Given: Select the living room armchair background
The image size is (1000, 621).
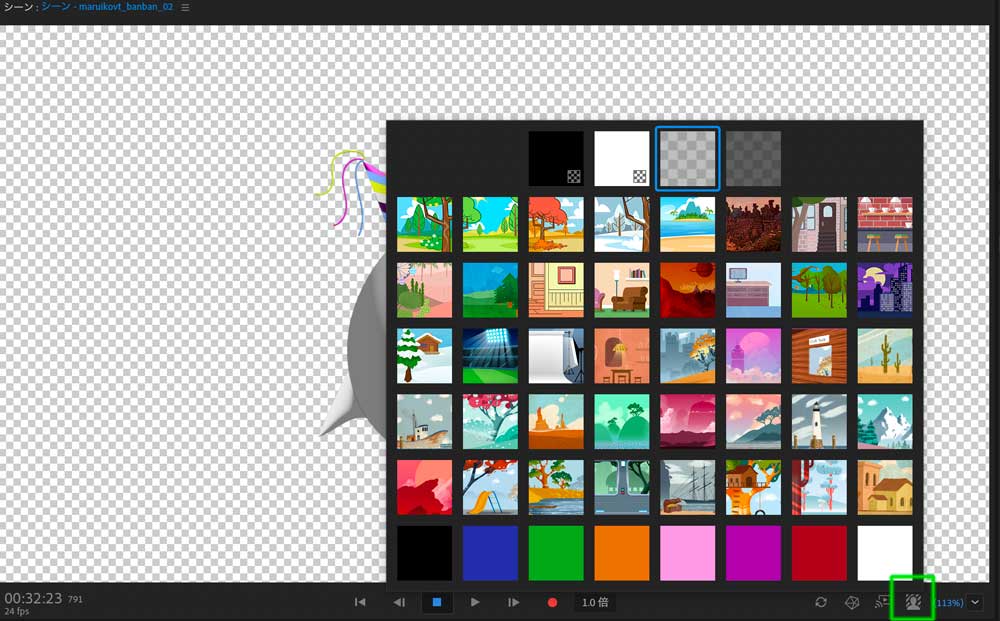Looking at the screenshot, I should (x=622, y=290).
